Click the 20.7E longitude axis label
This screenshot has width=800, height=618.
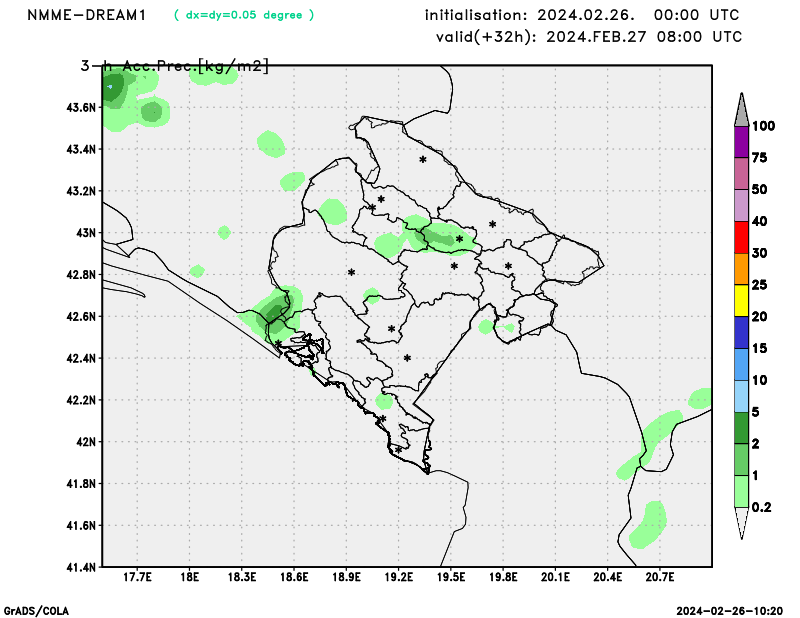660,577
